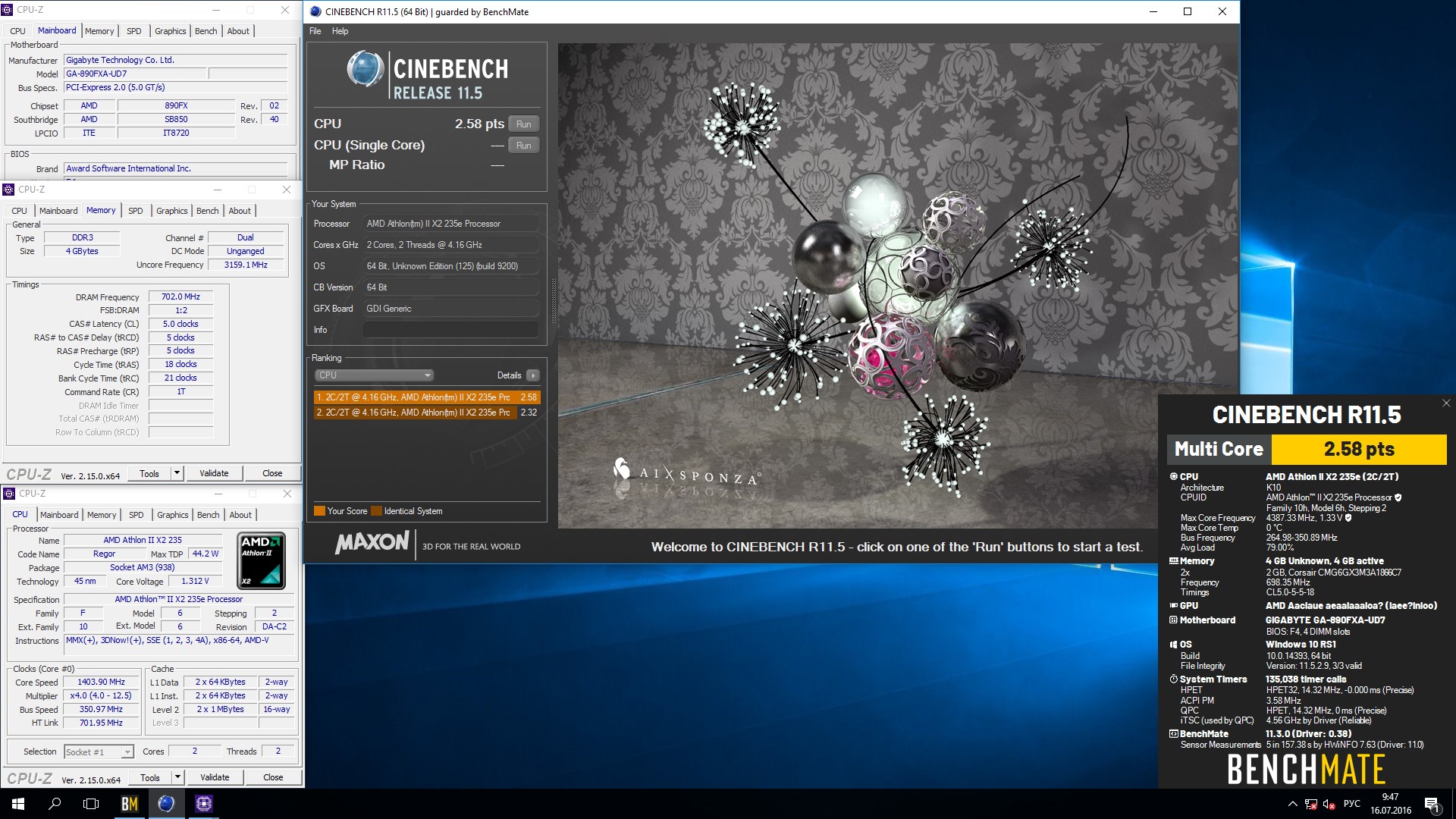
Task: Click Close in the bottom CPU-Z window
Action: (273, 777)
